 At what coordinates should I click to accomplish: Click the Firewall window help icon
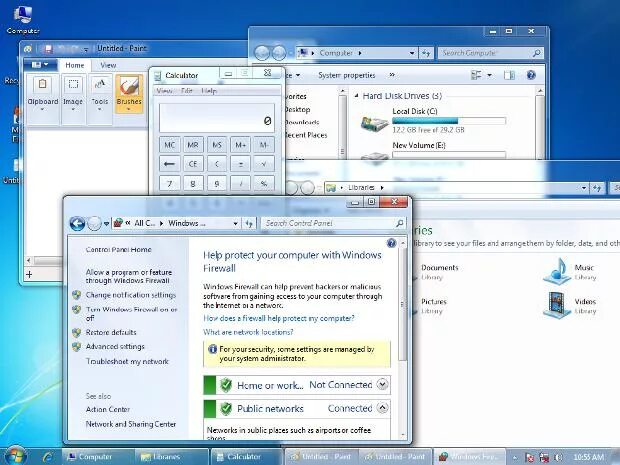[391, 243]
